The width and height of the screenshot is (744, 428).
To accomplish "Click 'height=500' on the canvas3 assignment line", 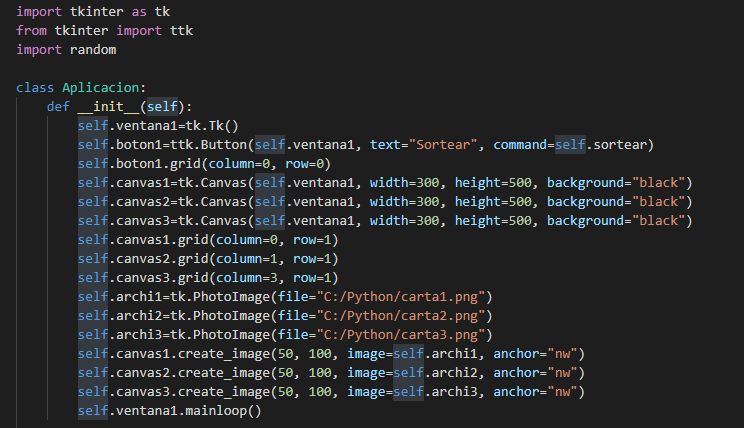I will click(493, 221).
